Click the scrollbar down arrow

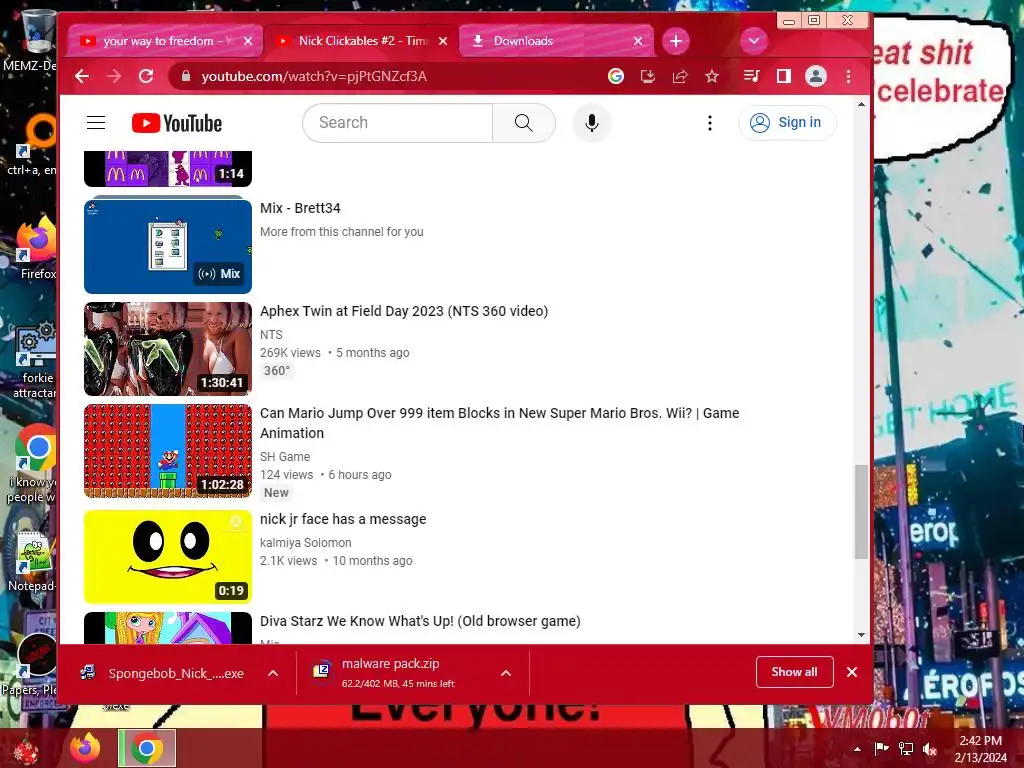pyautogui.click(x=861, y=635)
